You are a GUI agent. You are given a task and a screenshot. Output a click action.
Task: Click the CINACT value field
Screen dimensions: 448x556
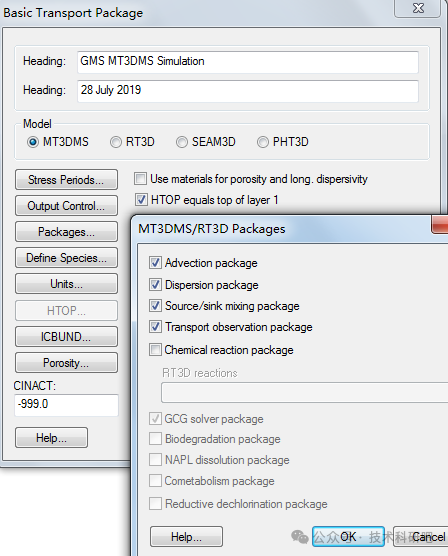tap(66, 405)
